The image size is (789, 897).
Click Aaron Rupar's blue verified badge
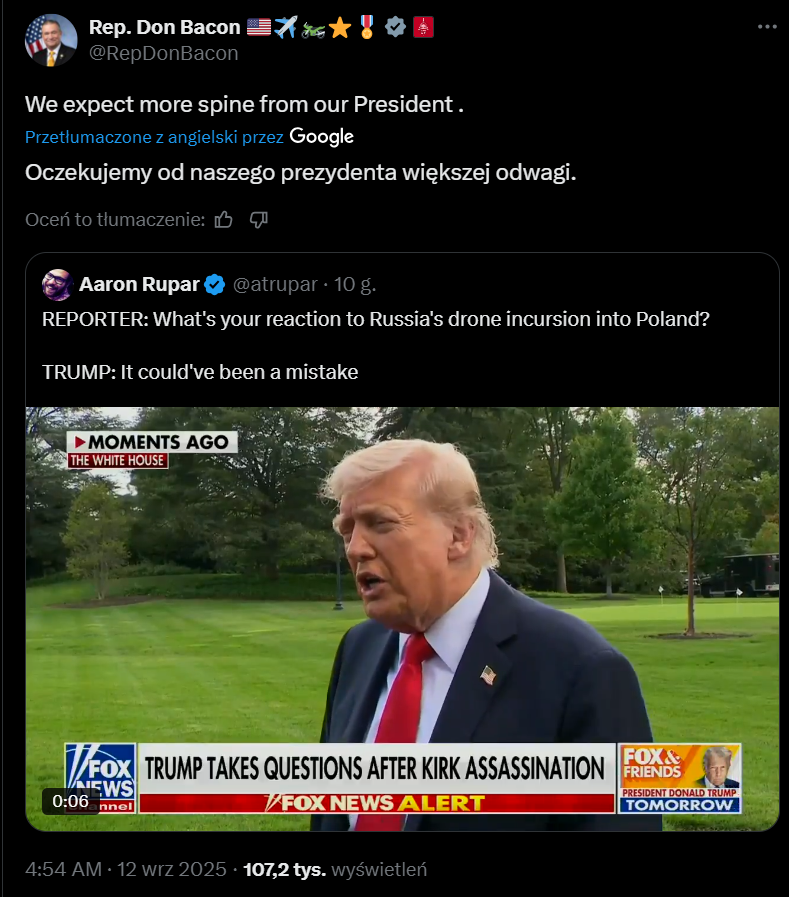point(215,284)
